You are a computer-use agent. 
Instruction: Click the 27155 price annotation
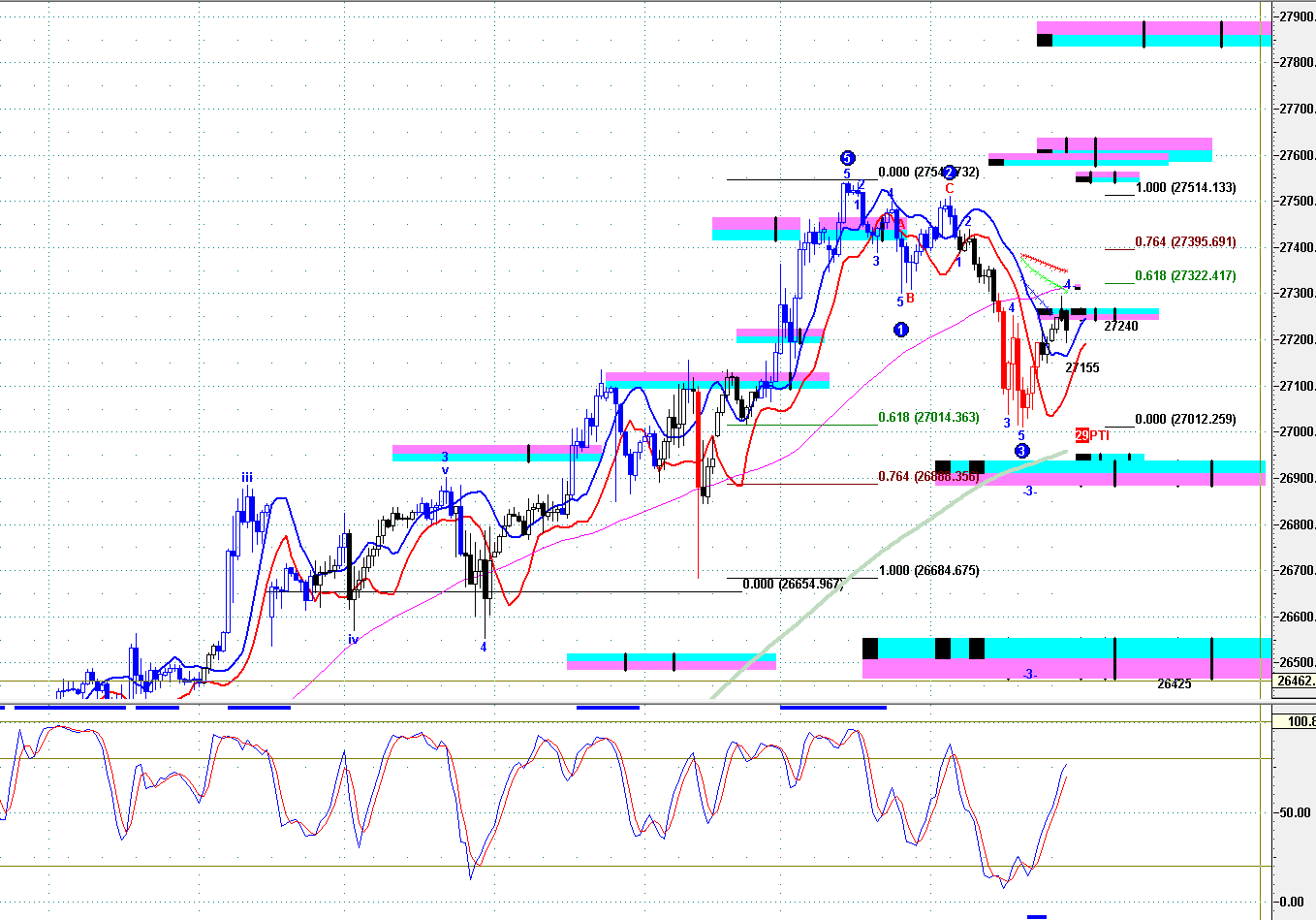(x=1082, y=368)
